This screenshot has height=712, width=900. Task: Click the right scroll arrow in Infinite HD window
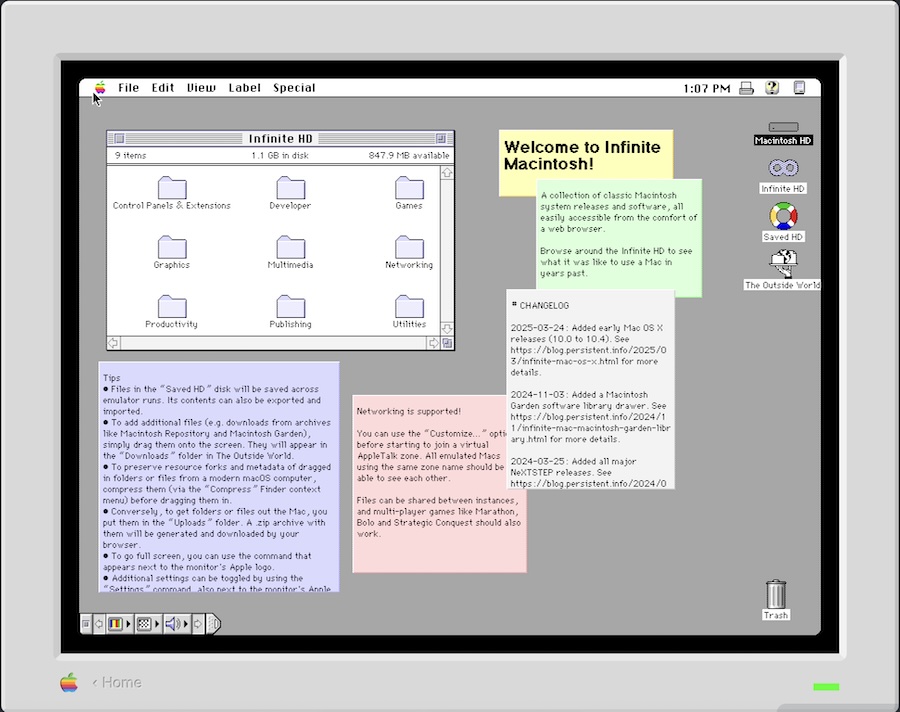pos(434,343)
